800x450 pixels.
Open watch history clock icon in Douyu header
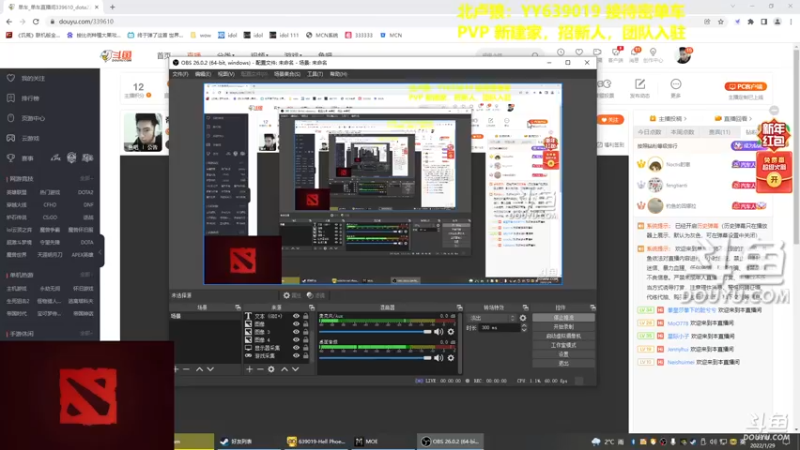pos(561,52)
